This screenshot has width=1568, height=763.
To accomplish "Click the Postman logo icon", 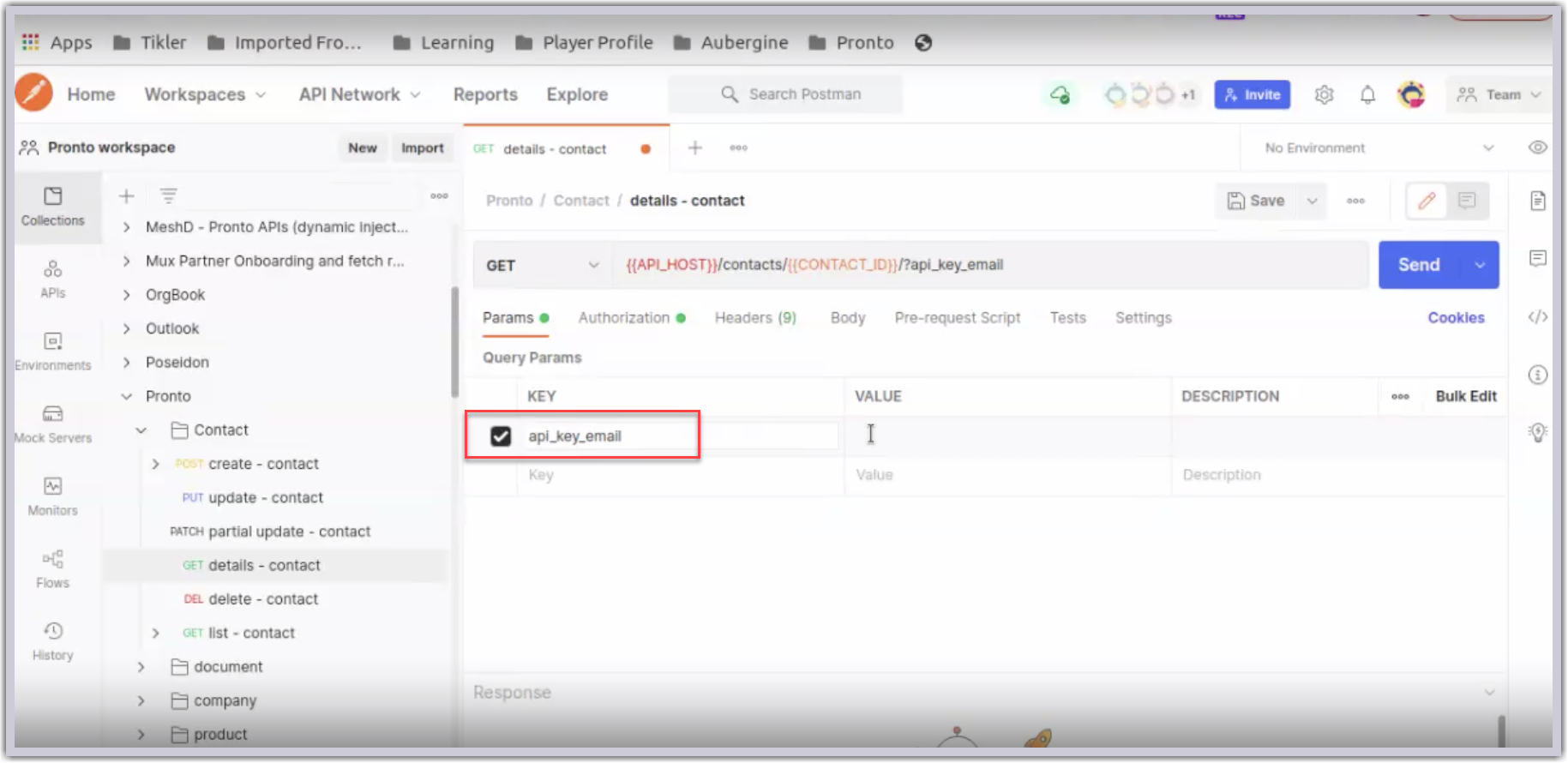I will tap(34, 93).
